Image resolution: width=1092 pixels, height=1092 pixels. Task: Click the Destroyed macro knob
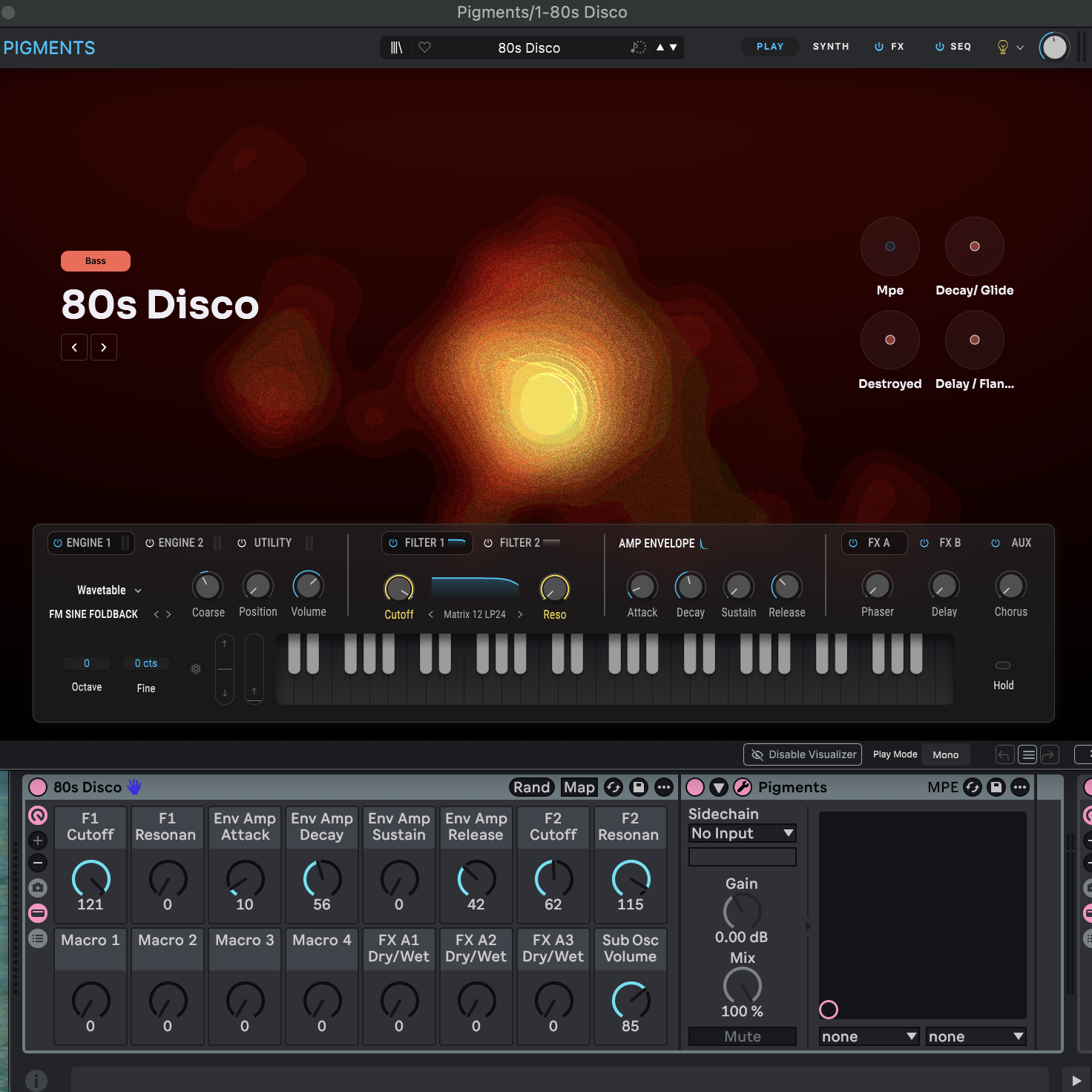890,340
